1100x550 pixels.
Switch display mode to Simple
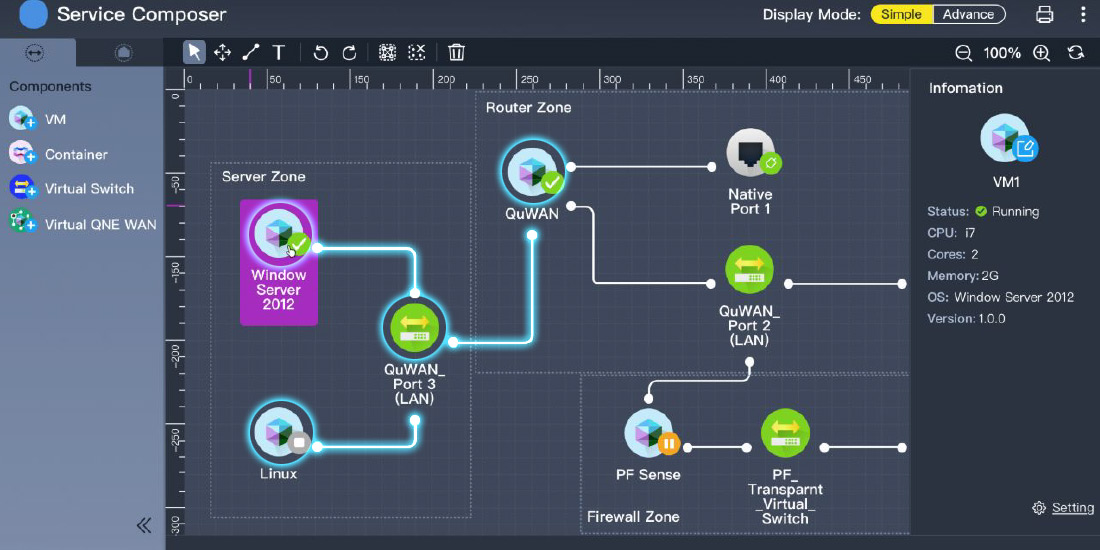pos(901,14)
